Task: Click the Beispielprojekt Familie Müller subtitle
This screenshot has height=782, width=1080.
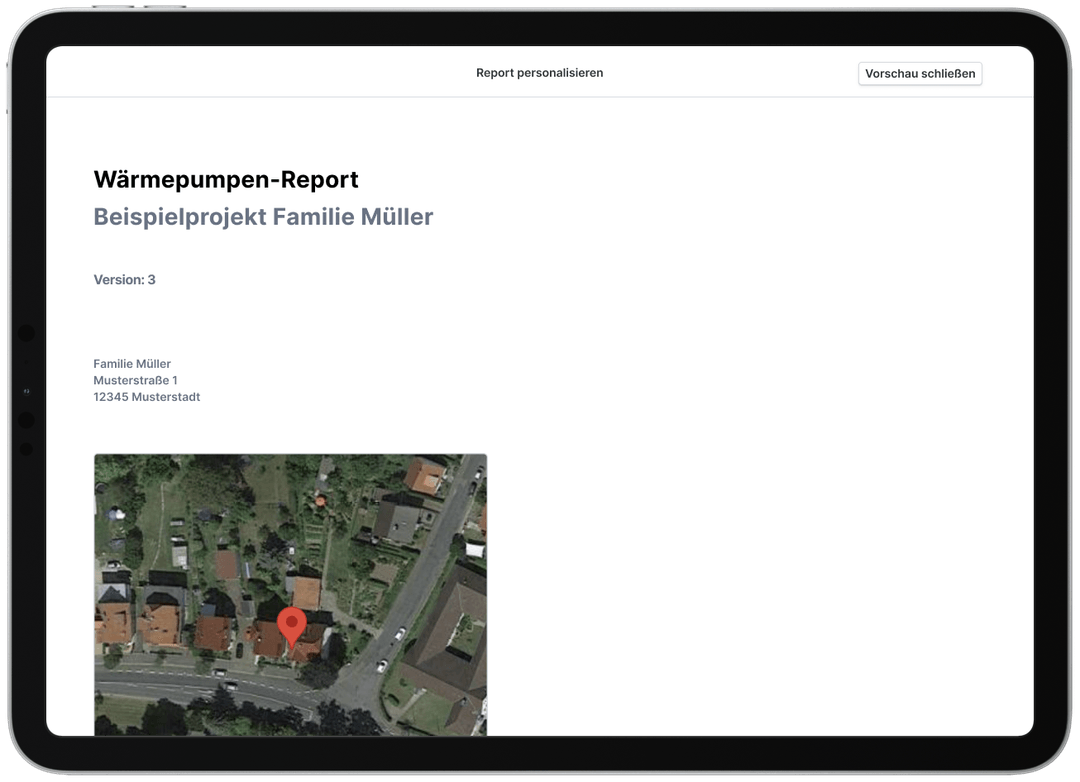Action: click(x=263, y=216)
